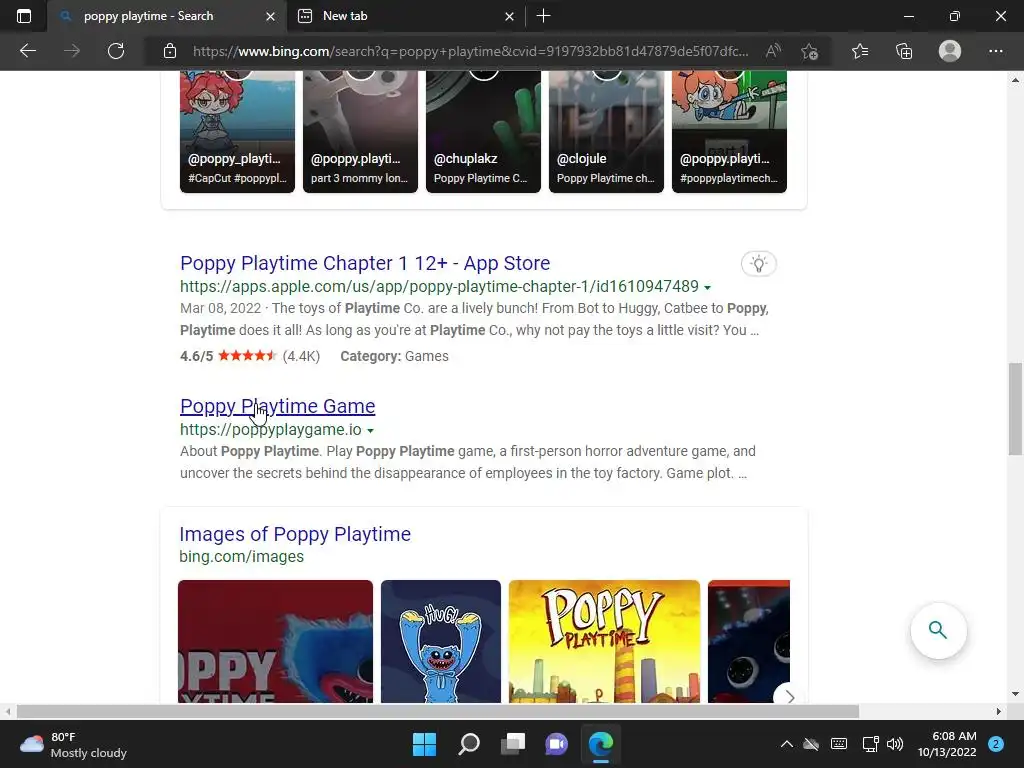1024x768 pixels.
Task: Open the @clojule video card
Action: pyautogui.click(x=606, y=132)
